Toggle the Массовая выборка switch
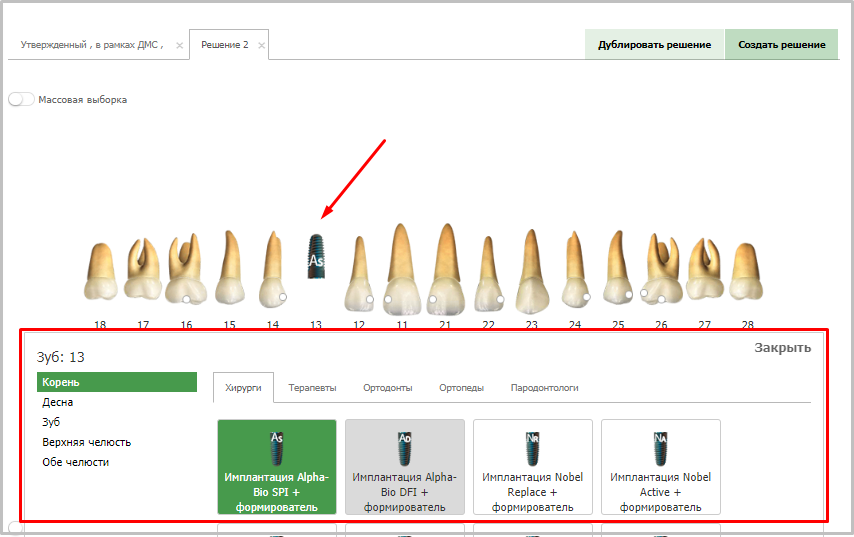Viewport: 854px width, 537px height. 21,99
